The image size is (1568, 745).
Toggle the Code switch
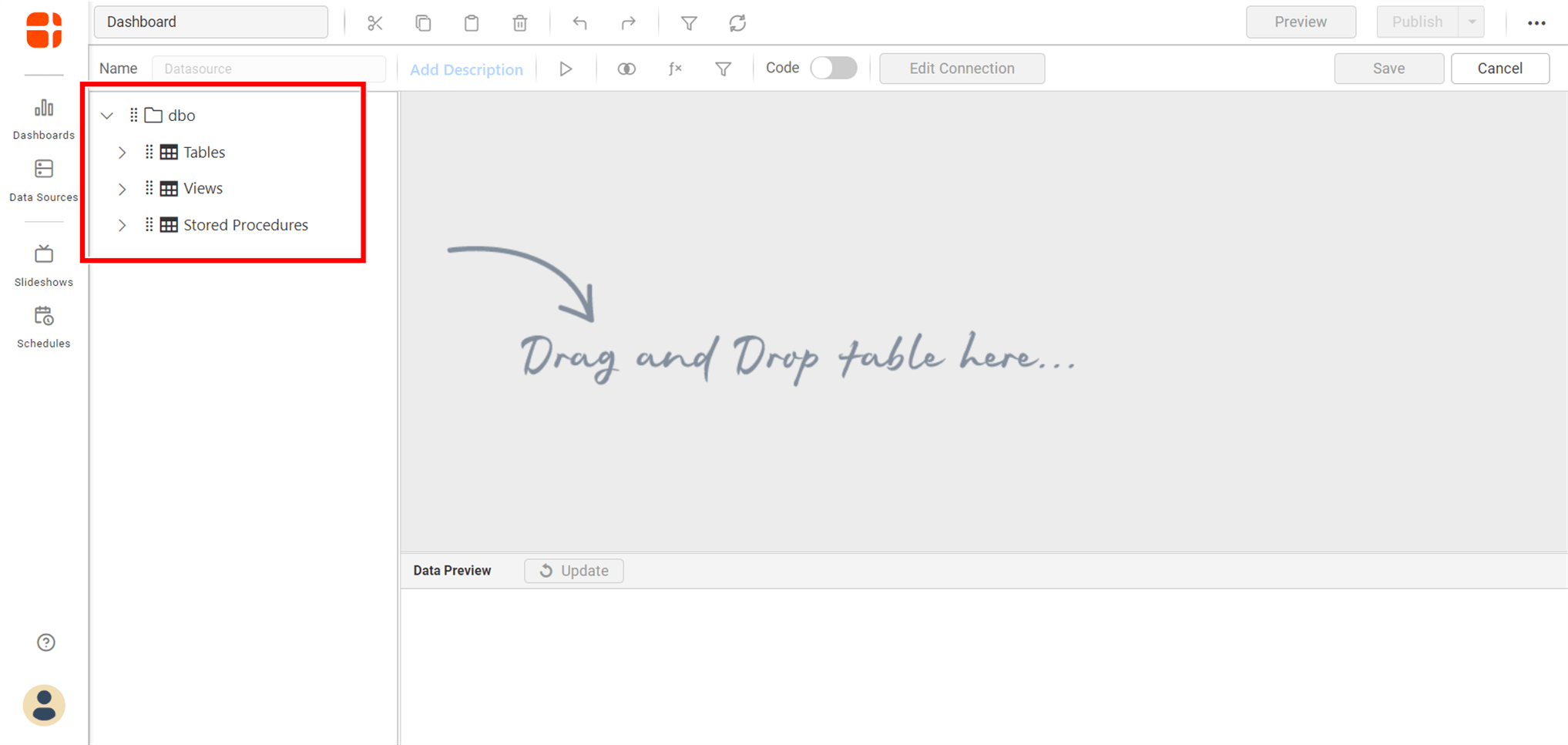[834, 68]
